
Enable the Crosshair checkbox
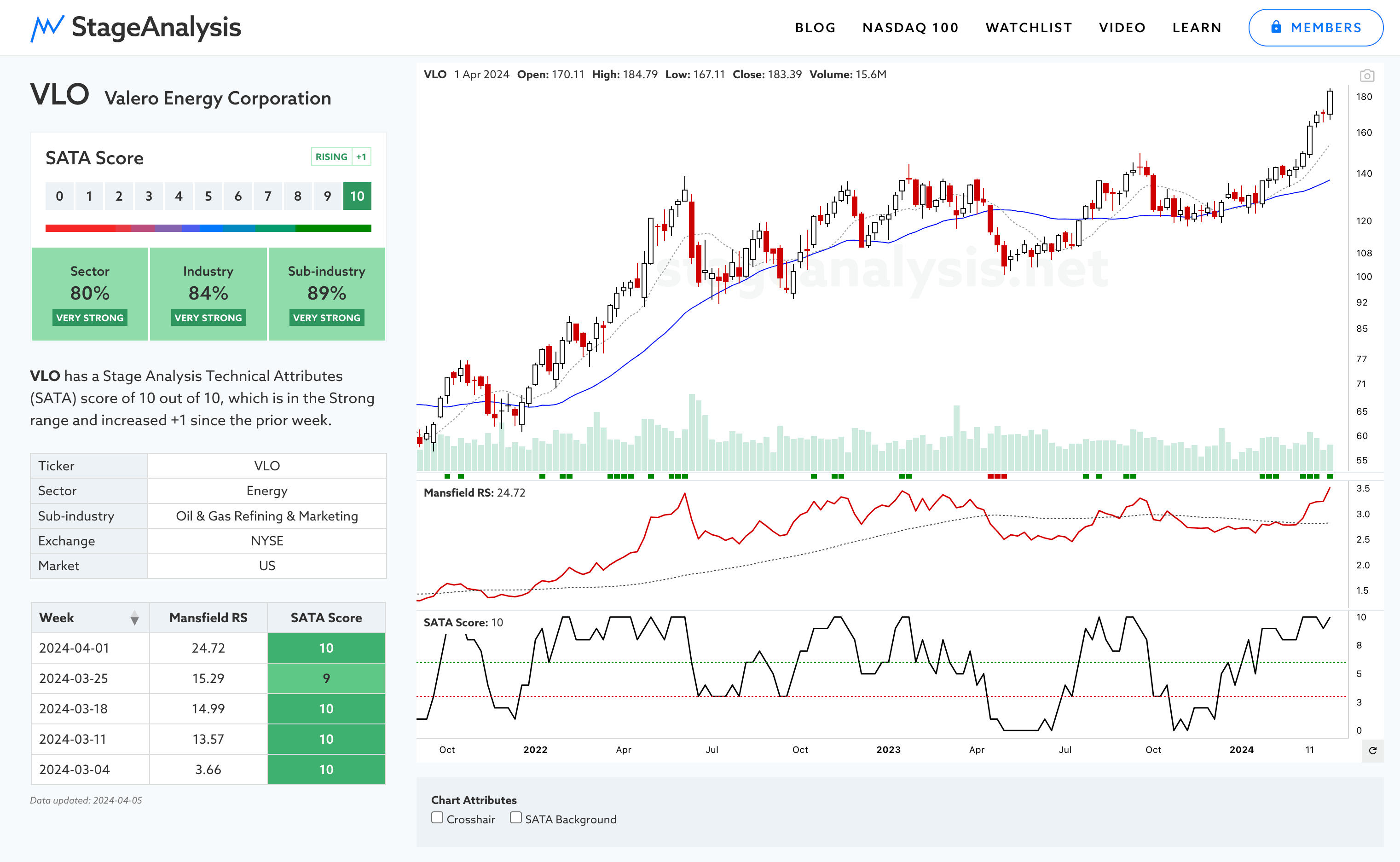(x=437, y=817)
